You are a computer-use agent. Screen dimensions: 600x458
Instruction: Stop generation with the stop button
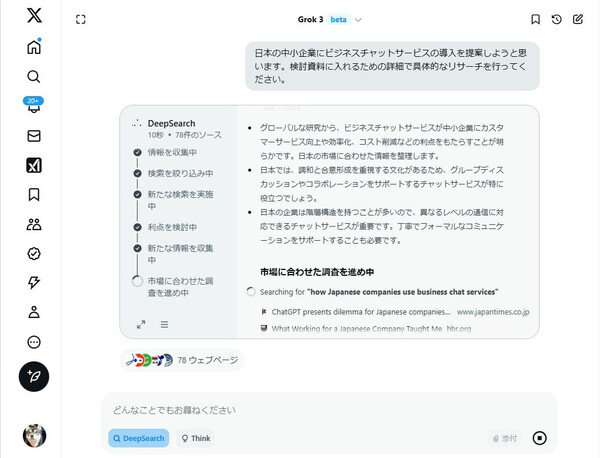540,438
